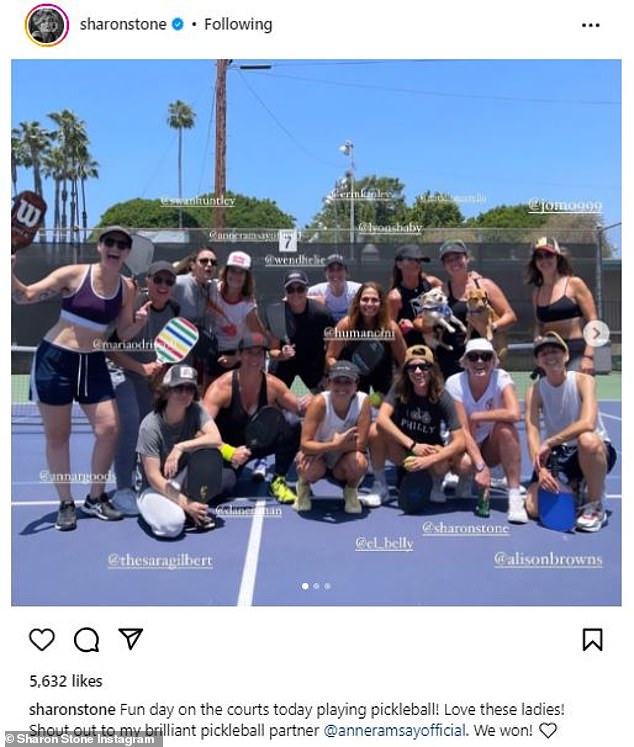The height and width of the screenshot is (747, 634).
Task: Open sharonstone's profile picture story
Action: (47, 24)
